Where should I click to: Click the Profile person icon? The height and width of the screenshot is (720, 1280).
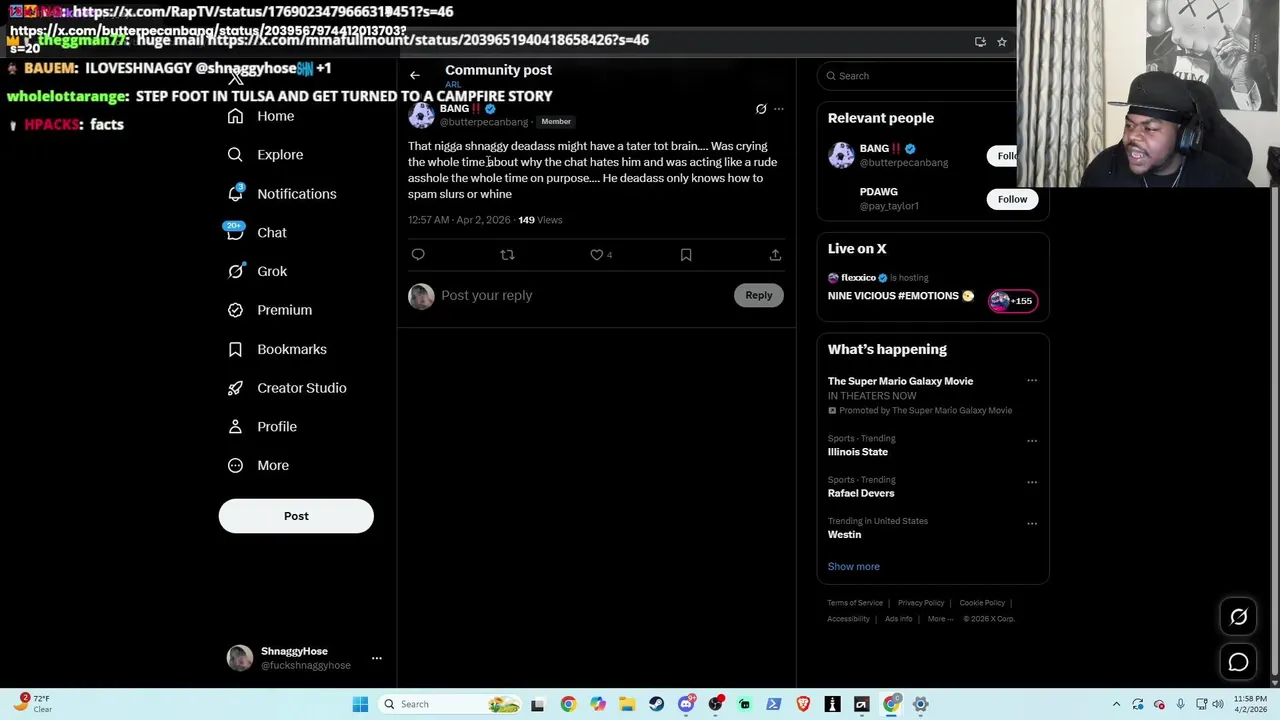[235, 426]
